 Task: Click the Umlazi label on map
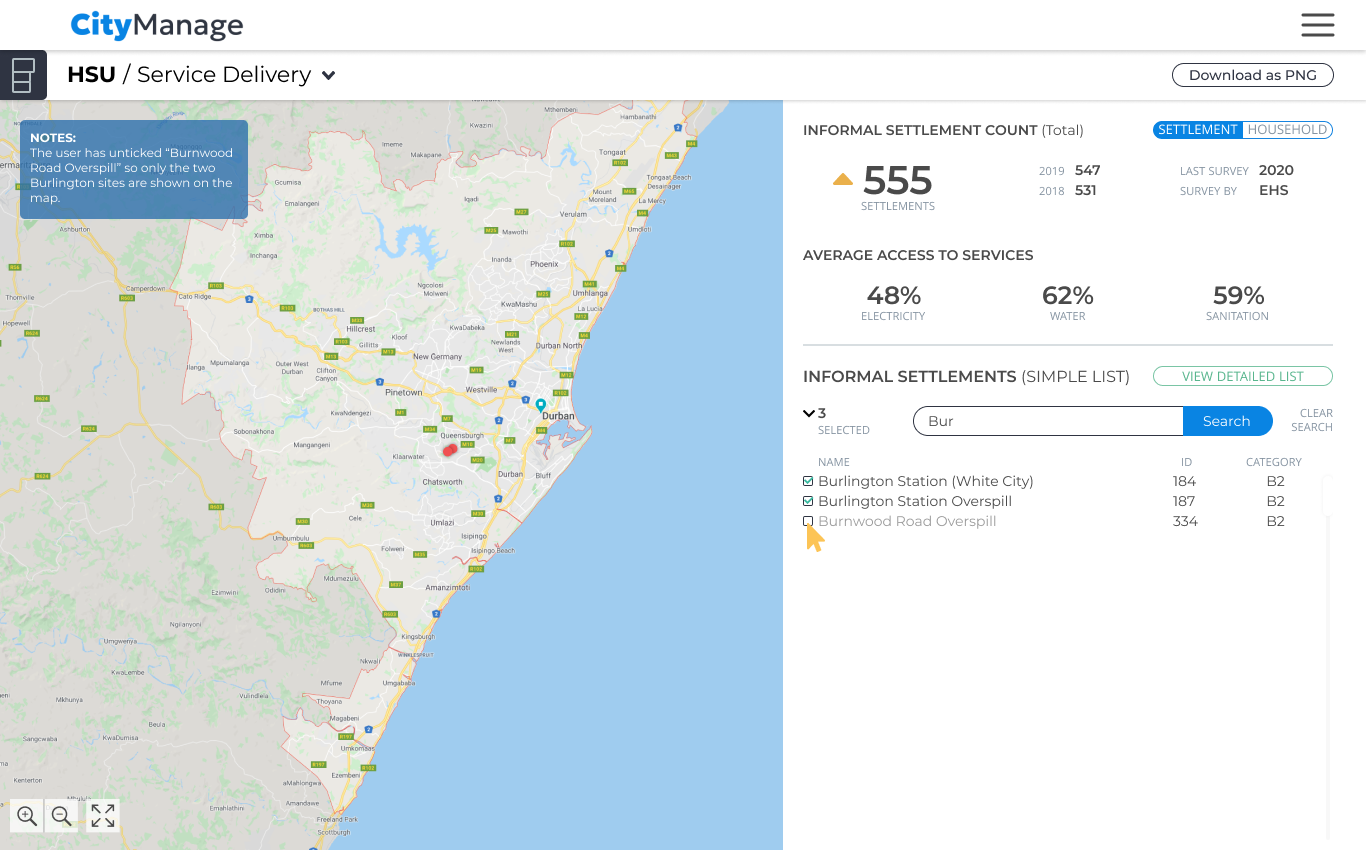[442, 523]
